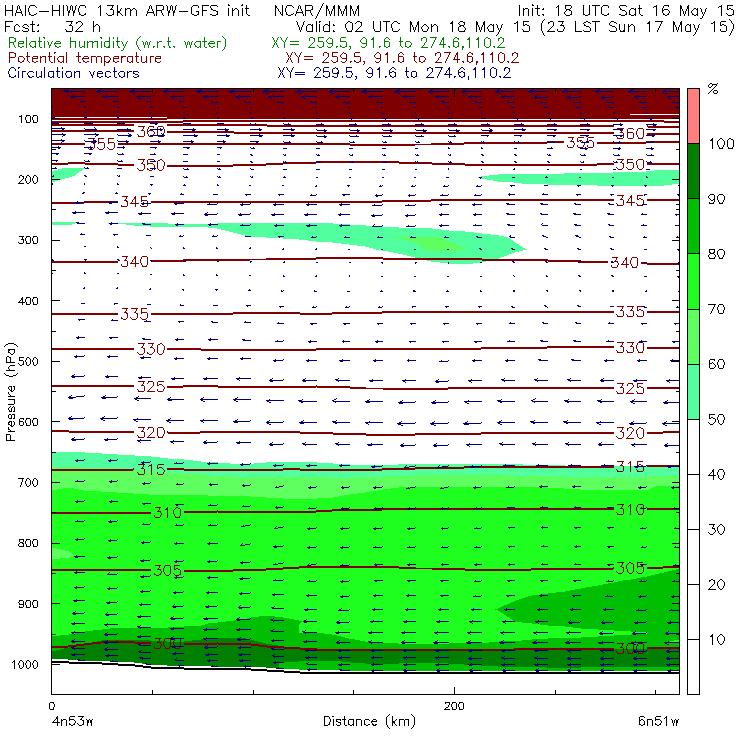Select the left-side '345' contour label
Image resolution: width=740 pixels, height=740 pixels.
pyautogui.click(x=135, y=202)
